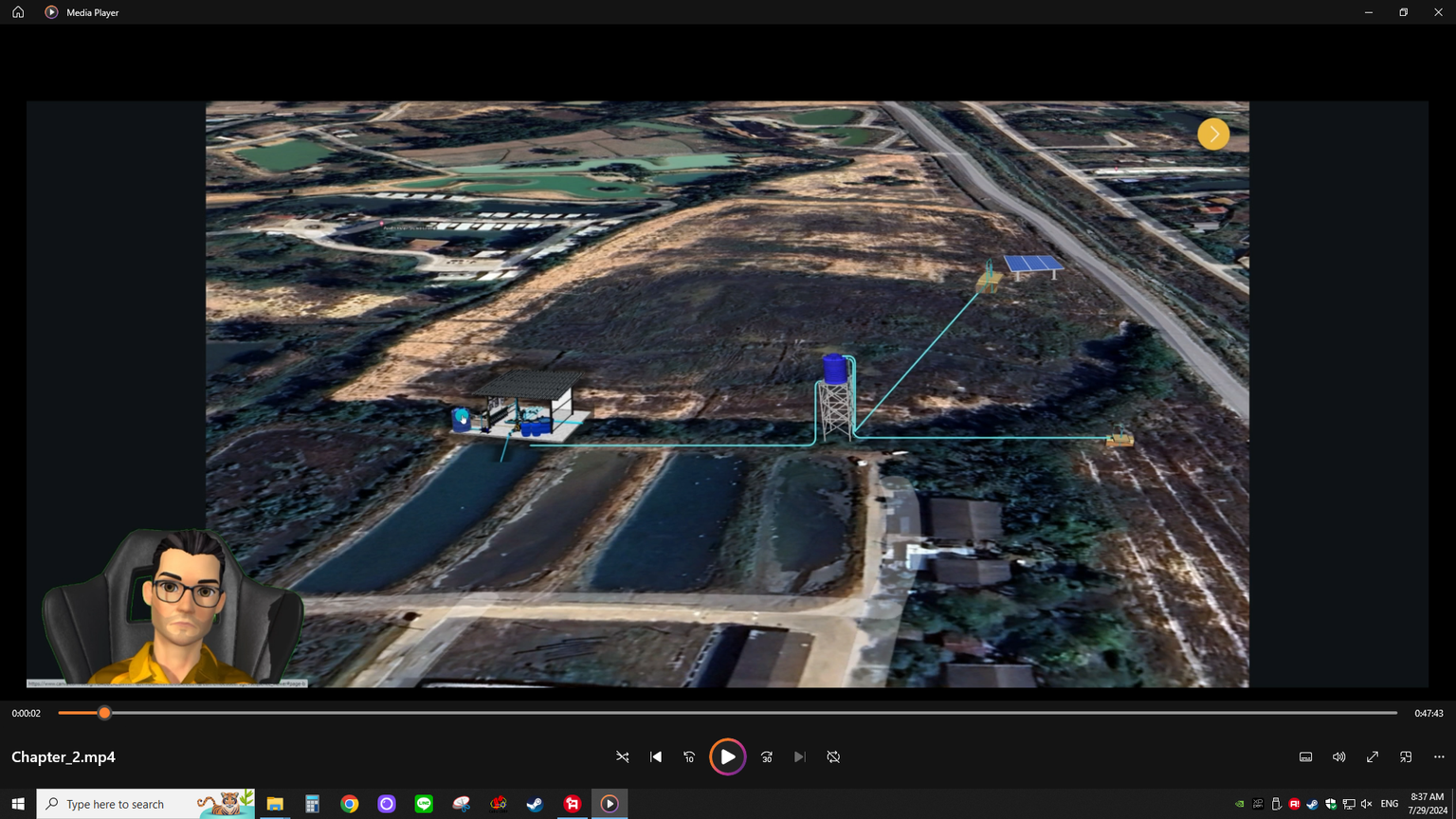The image size is (1456, 819).
Task: Open the Windows Start menu
Action: click(x=18, y=804)
